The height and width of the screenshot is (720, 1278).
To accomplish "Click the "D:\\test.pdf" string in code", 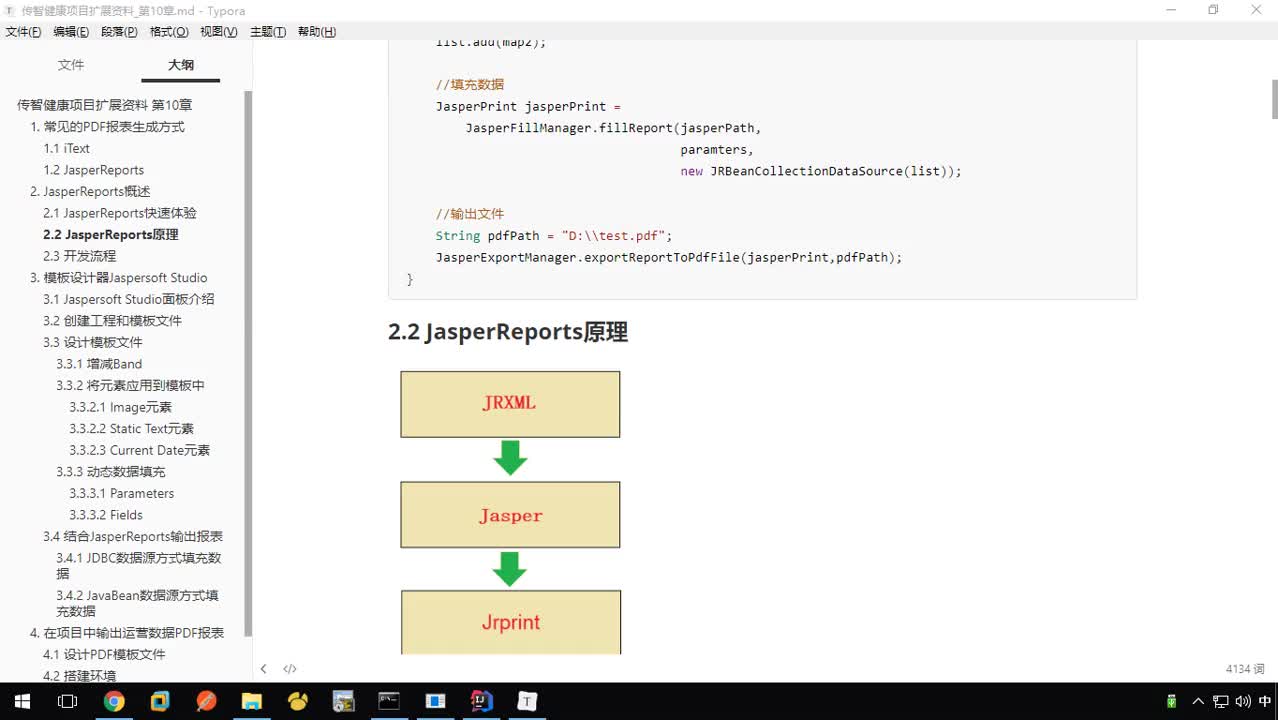I will click(614, 236).
